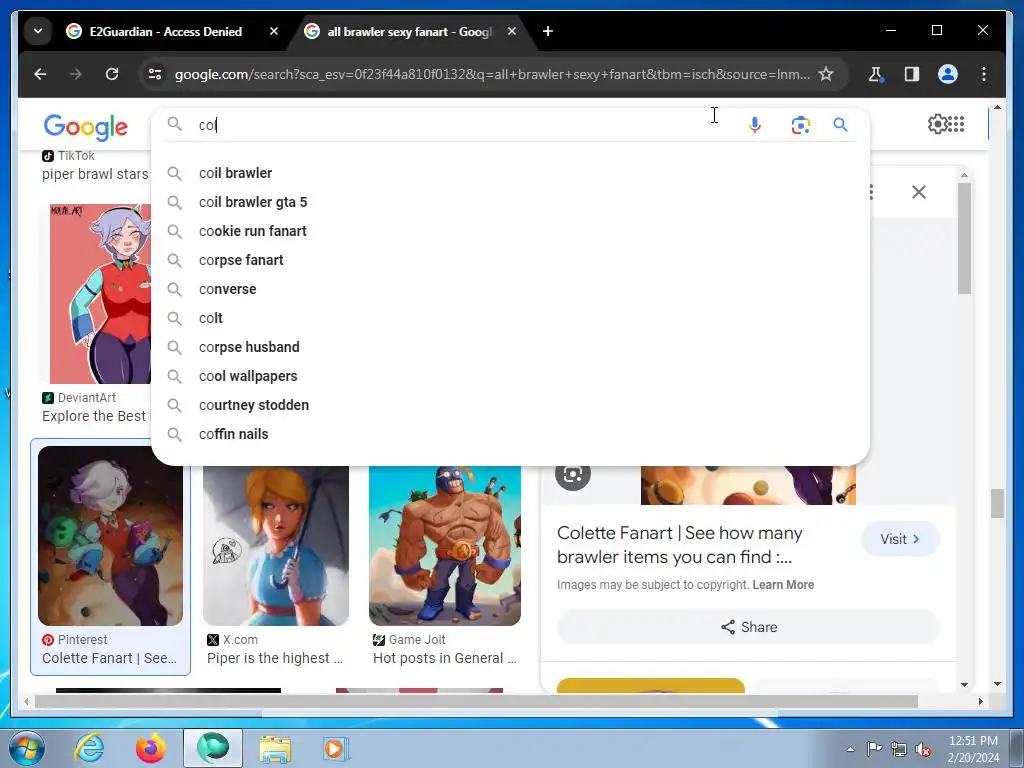The width and height of the screenshot is (1024, 768).
Task: Open the taskbar clock showing 12:51 PM
Action: pos(973,749)
